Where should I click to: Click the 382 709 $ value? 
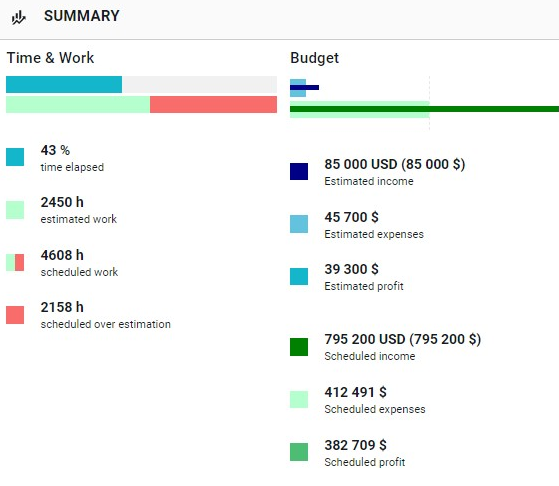tap(356, 445)
